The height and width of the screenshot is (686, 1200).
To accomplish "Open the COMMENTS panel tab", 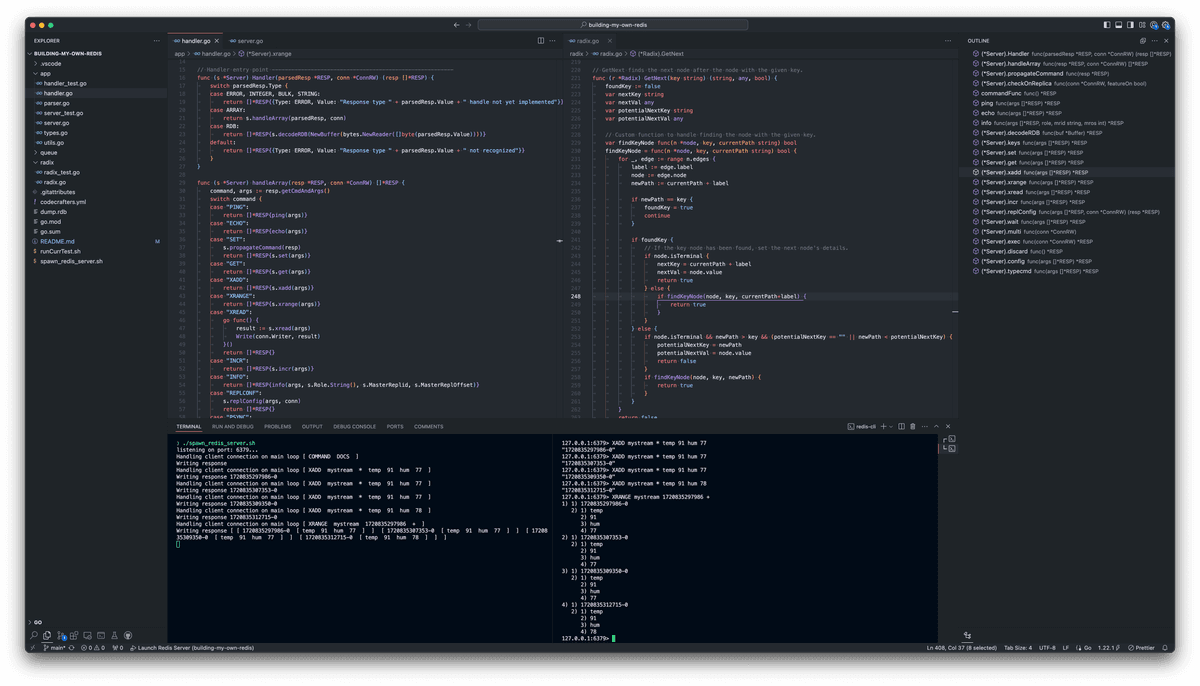I will 429,427.
